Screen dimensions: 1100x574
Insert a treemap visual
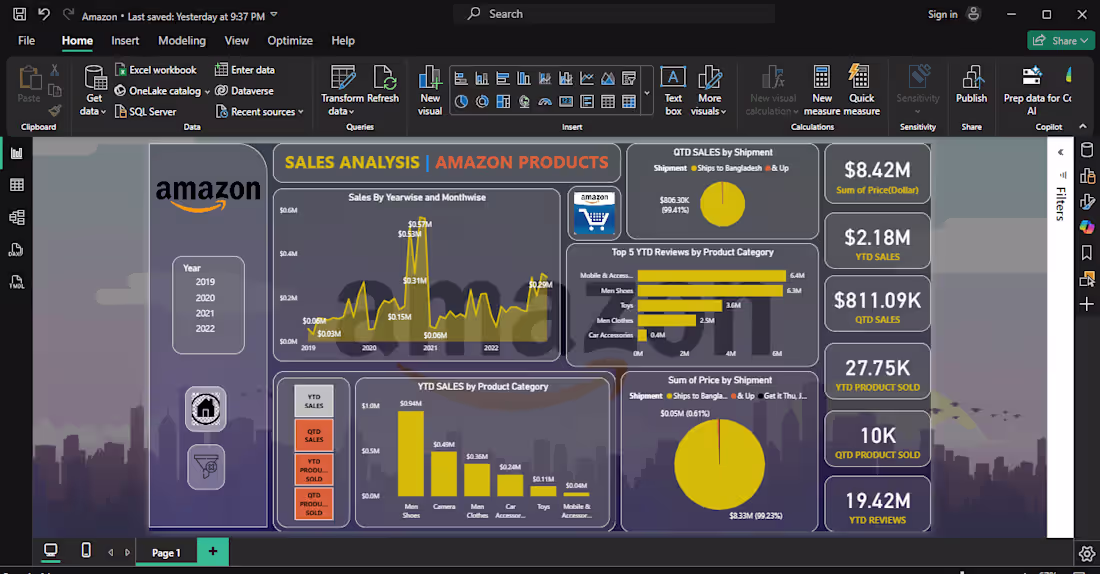pyautogui.click(x=503, y=102)
